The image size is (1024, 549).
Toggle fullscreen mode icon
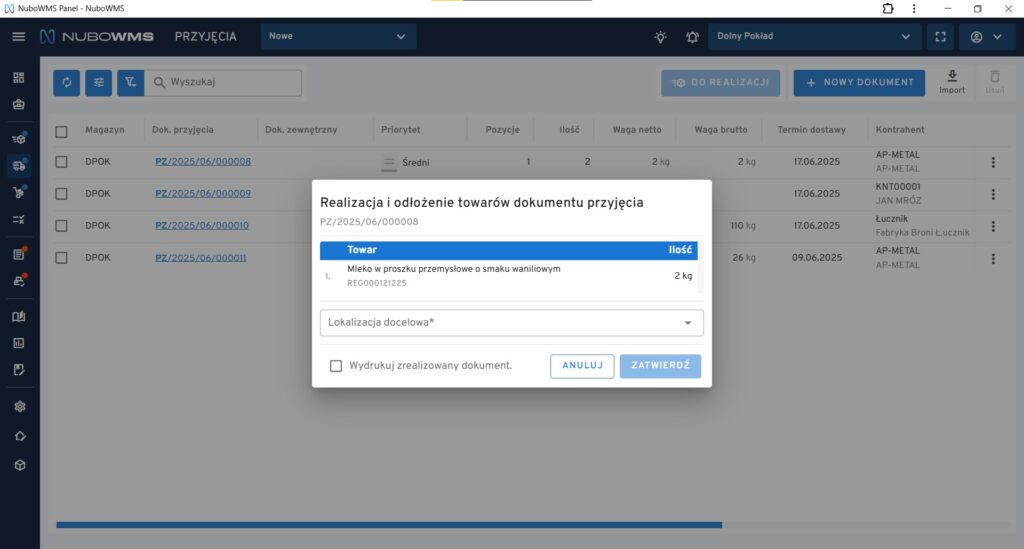click(939, 37)
